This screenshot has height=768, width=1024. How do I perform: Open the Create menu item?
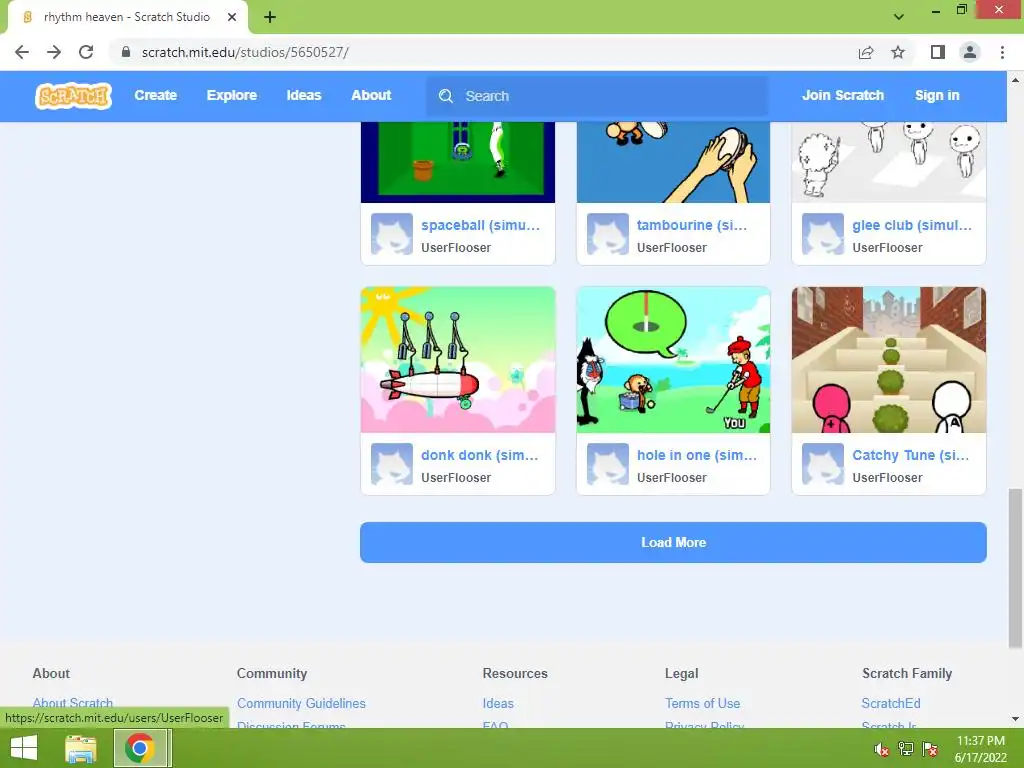155,95
